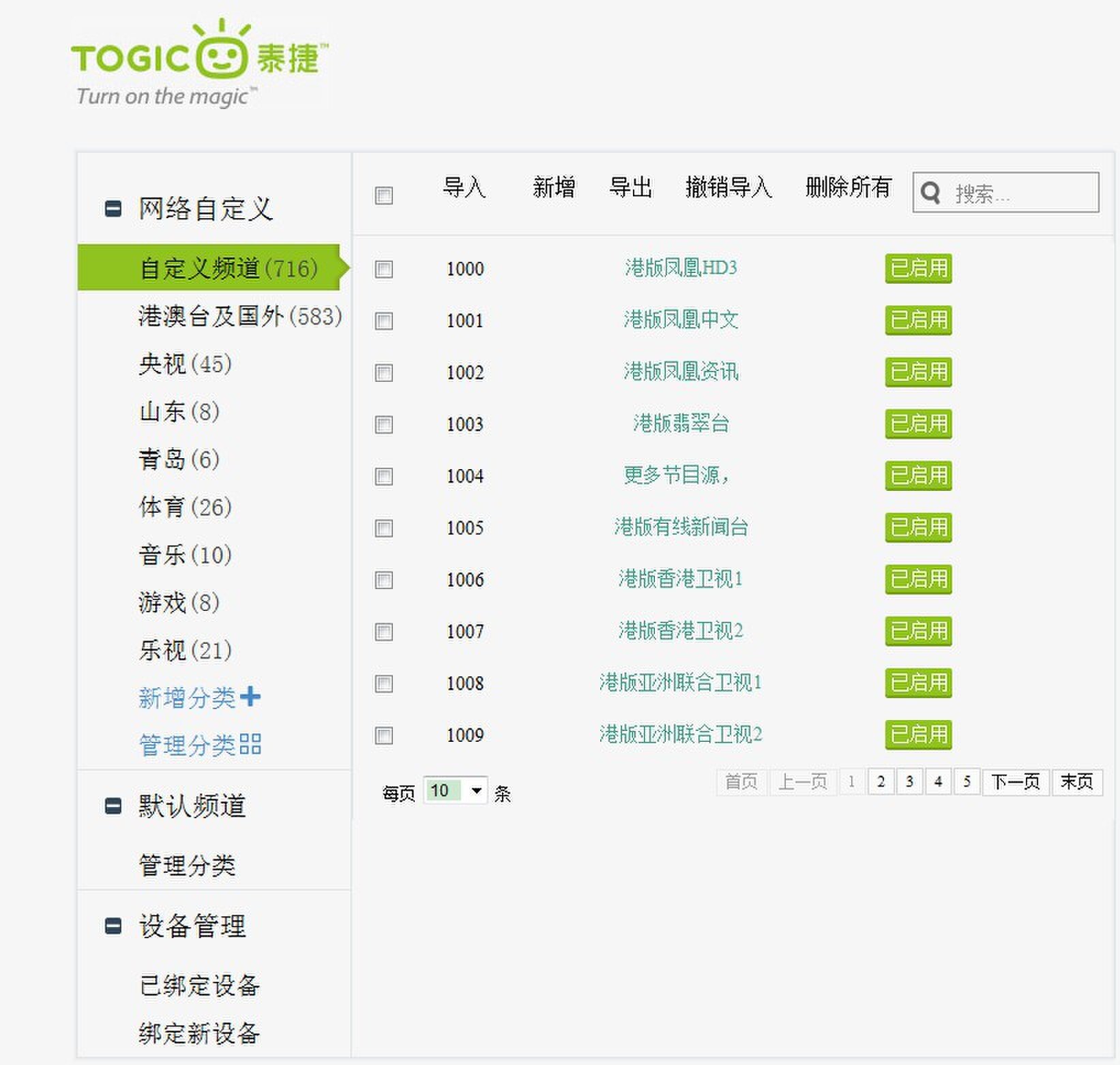Open channel link 港版有线新闻台
This screenshot has height=1065, width=1120.
[681, 526]
